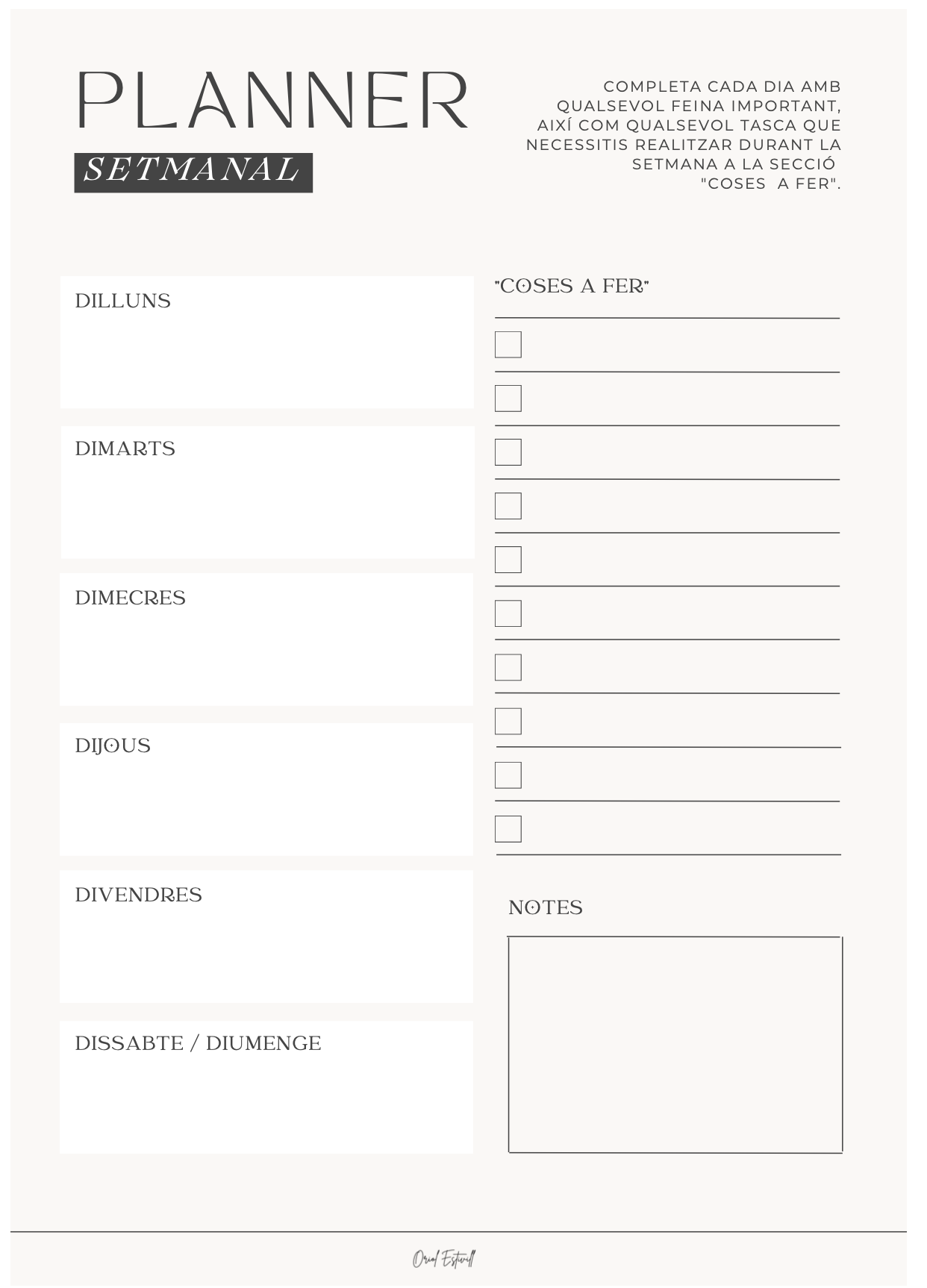Check the third to-do checkbox
This screenshot has height=1288, width=927.
tap(508, 452)
